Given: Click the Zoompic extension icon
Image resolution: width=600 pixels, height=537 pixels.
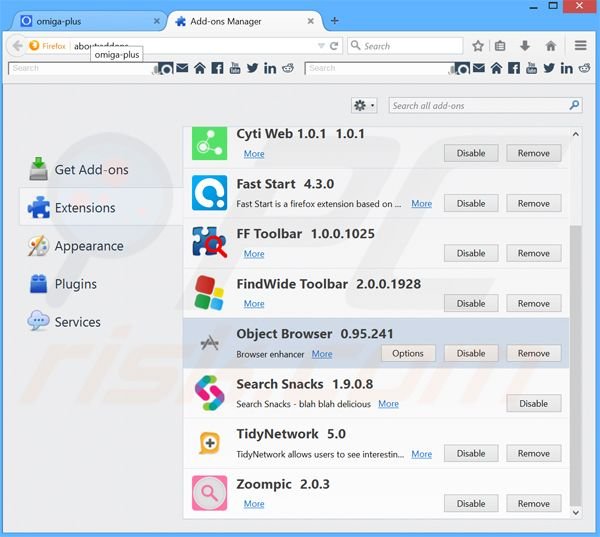Looking at the screenshot, I should 209,493.
